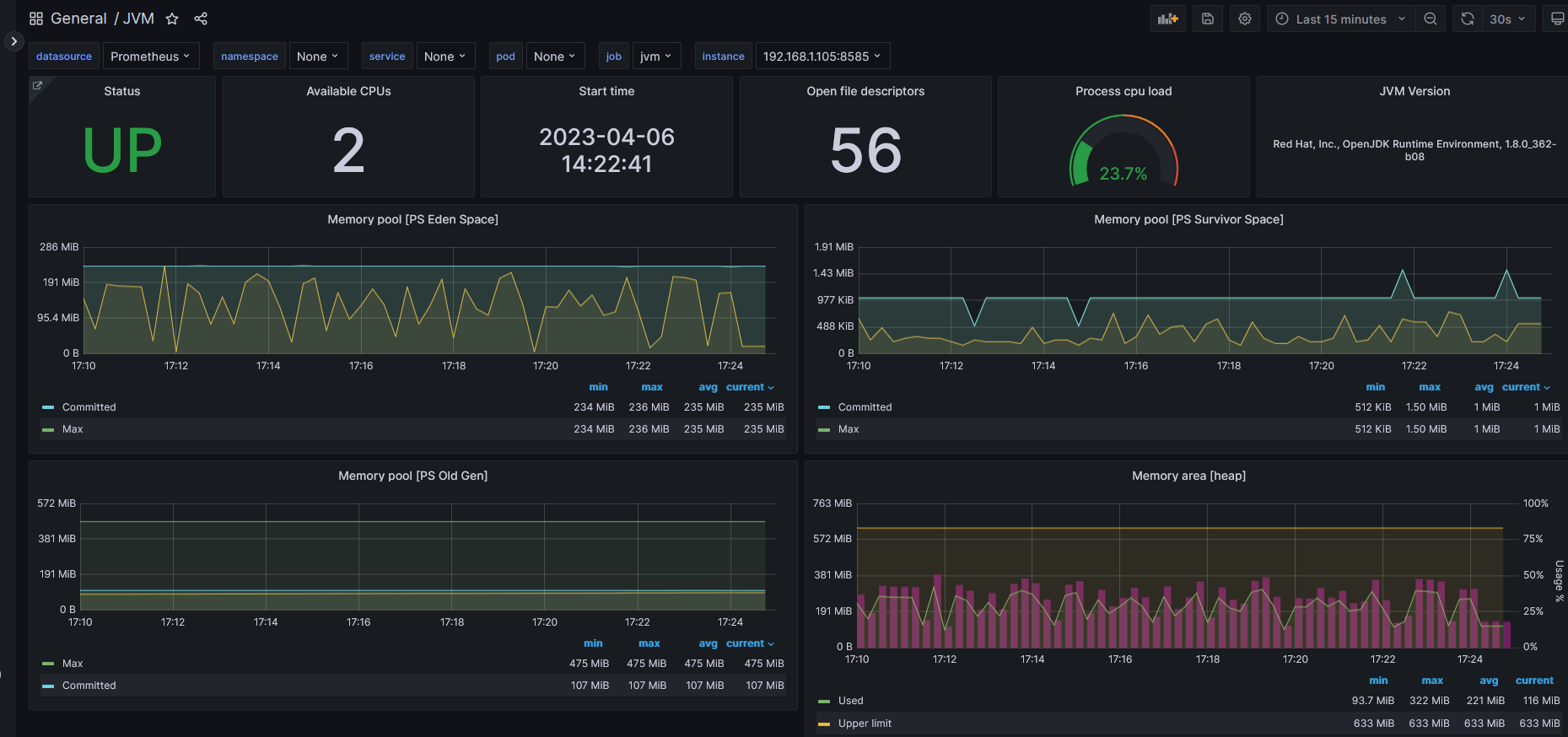This screenshot has width=1568, height=737.
Task: Toggle Max series in Survivor Space legend
Action: pyautogui.click(x=849, y=429)
